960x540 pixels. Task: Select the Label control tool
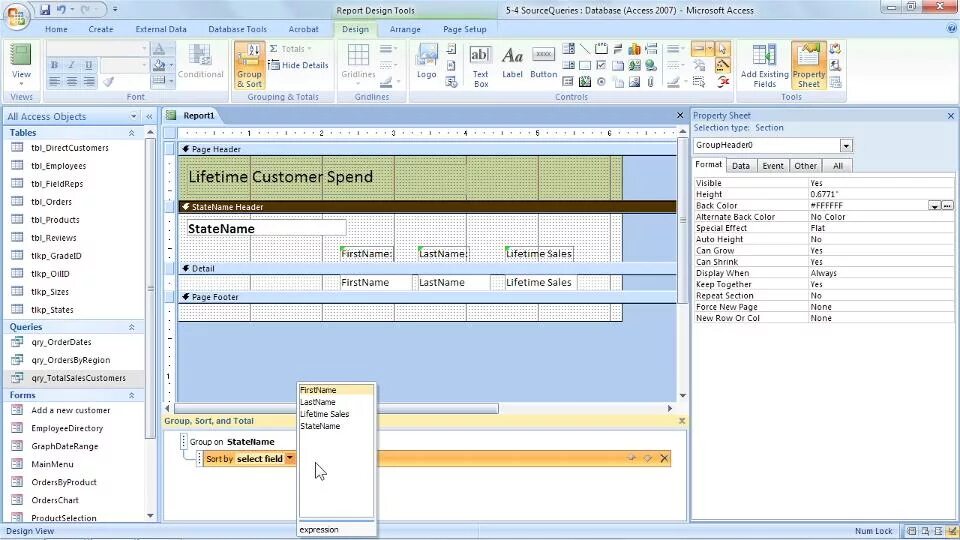(512, 62)
